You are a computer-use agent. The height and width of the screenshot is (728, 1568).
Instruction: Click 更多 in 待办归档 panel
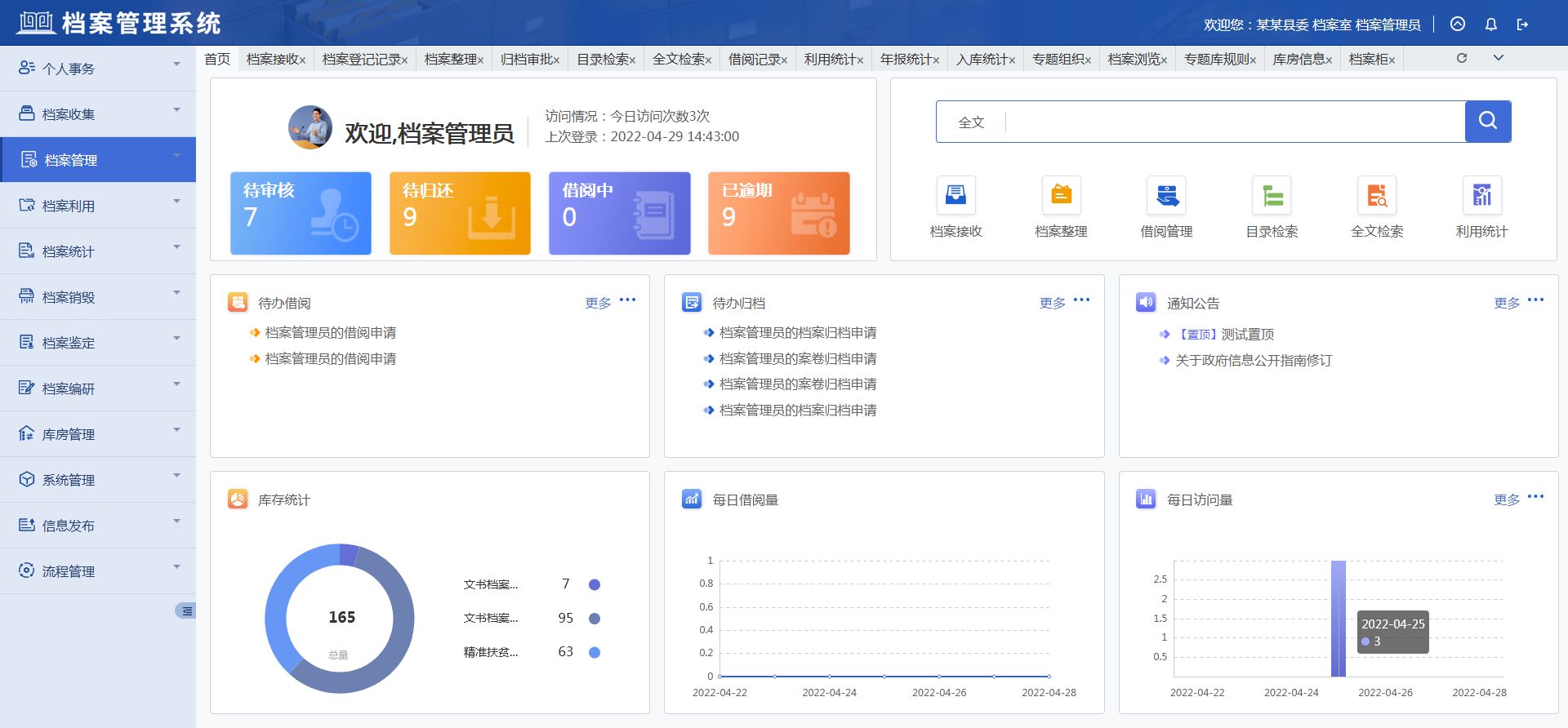coord(1053,303)
